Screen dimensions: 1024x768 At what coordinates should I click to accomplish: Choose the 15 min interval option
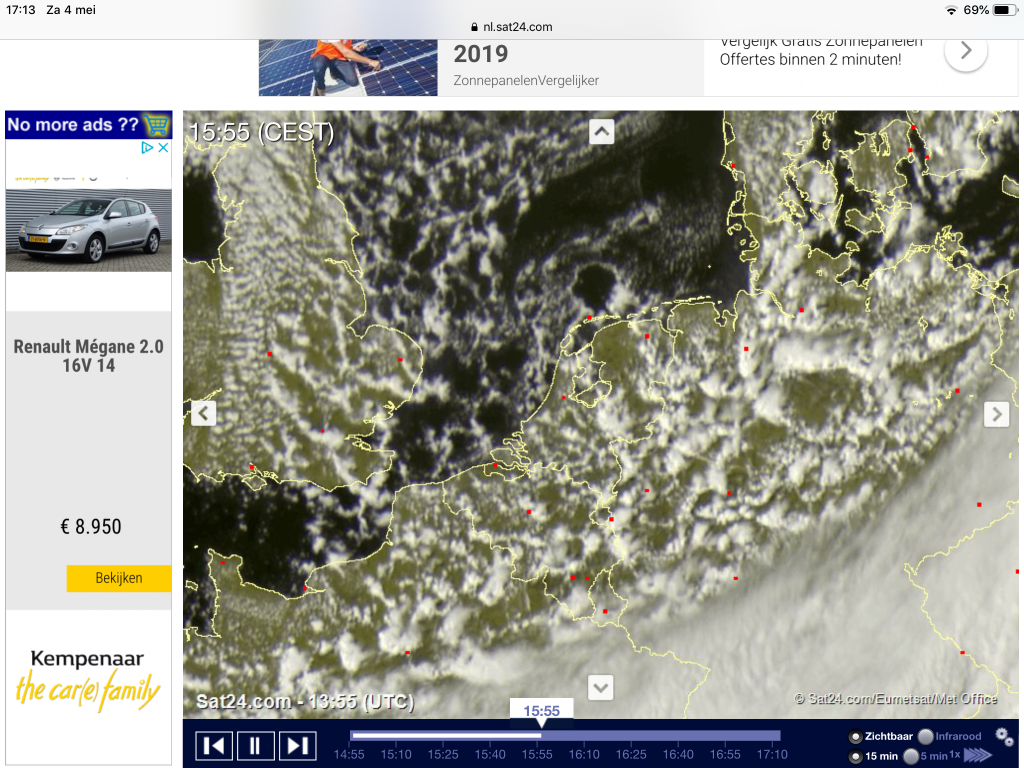tap(855, 756)
